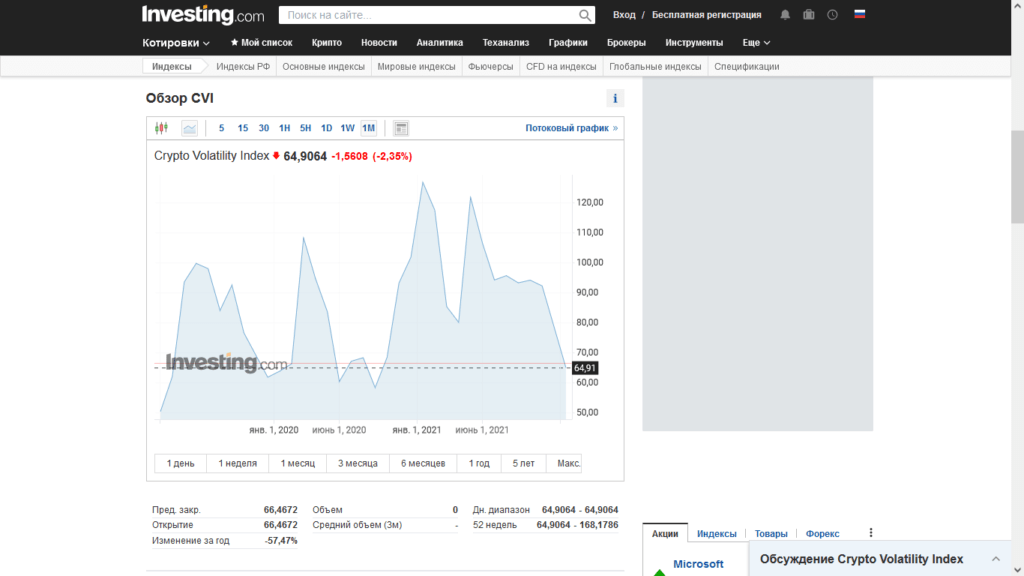Screen dimensions: 1024x576
Task: Click the info icon beside Обзор CVI
Action: pyautogui.click(x=615, y=98)
